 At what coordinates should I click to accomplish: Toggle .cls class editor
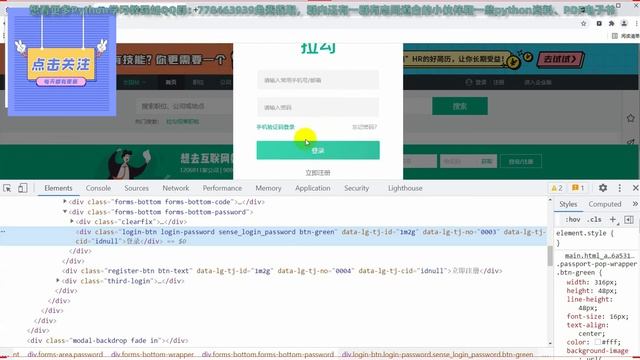[594, 220]
